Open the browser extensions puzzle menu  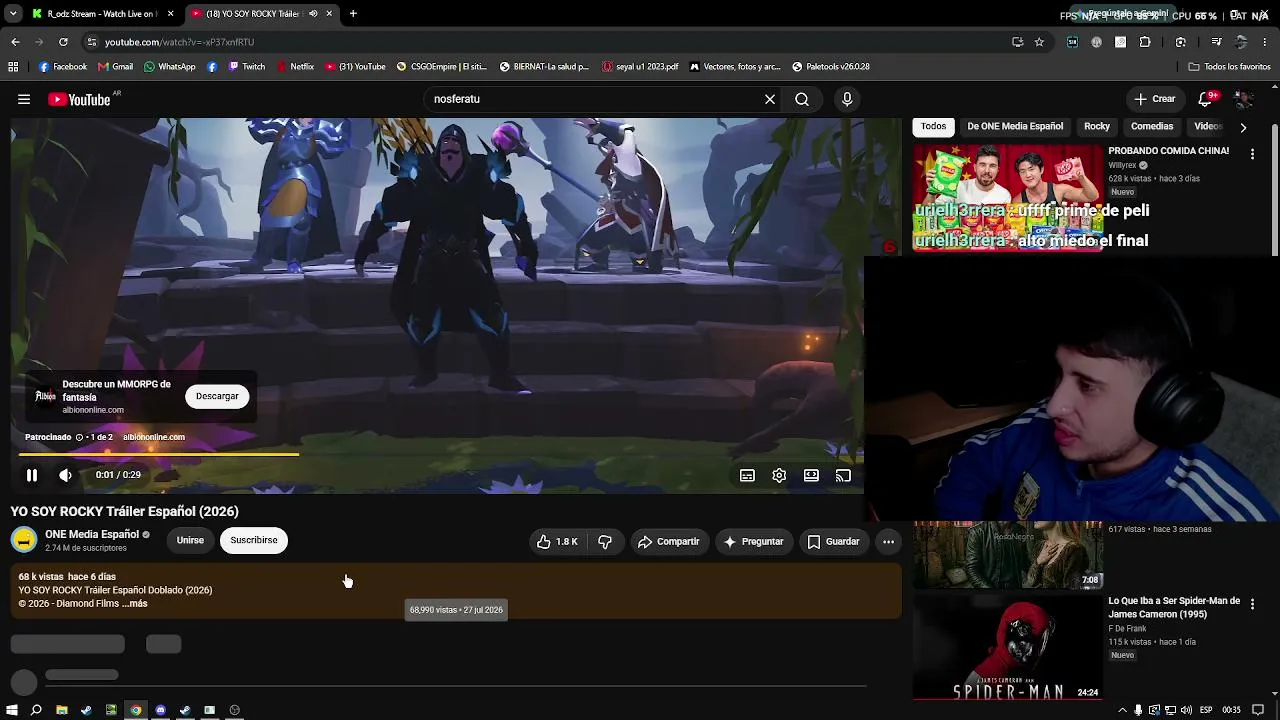click(x=1145, y=42)
